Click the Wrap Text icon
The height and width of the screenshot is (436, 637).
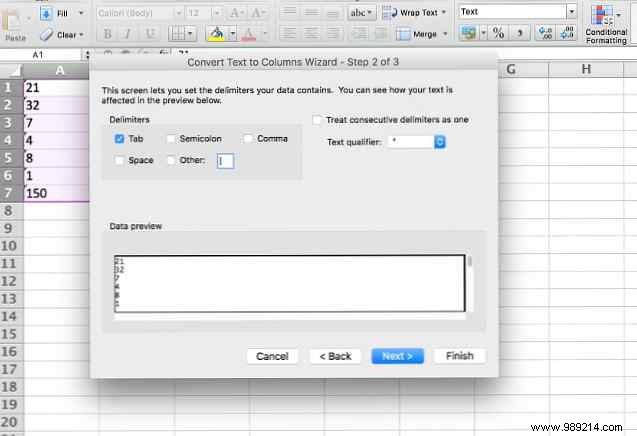point(389,13)
